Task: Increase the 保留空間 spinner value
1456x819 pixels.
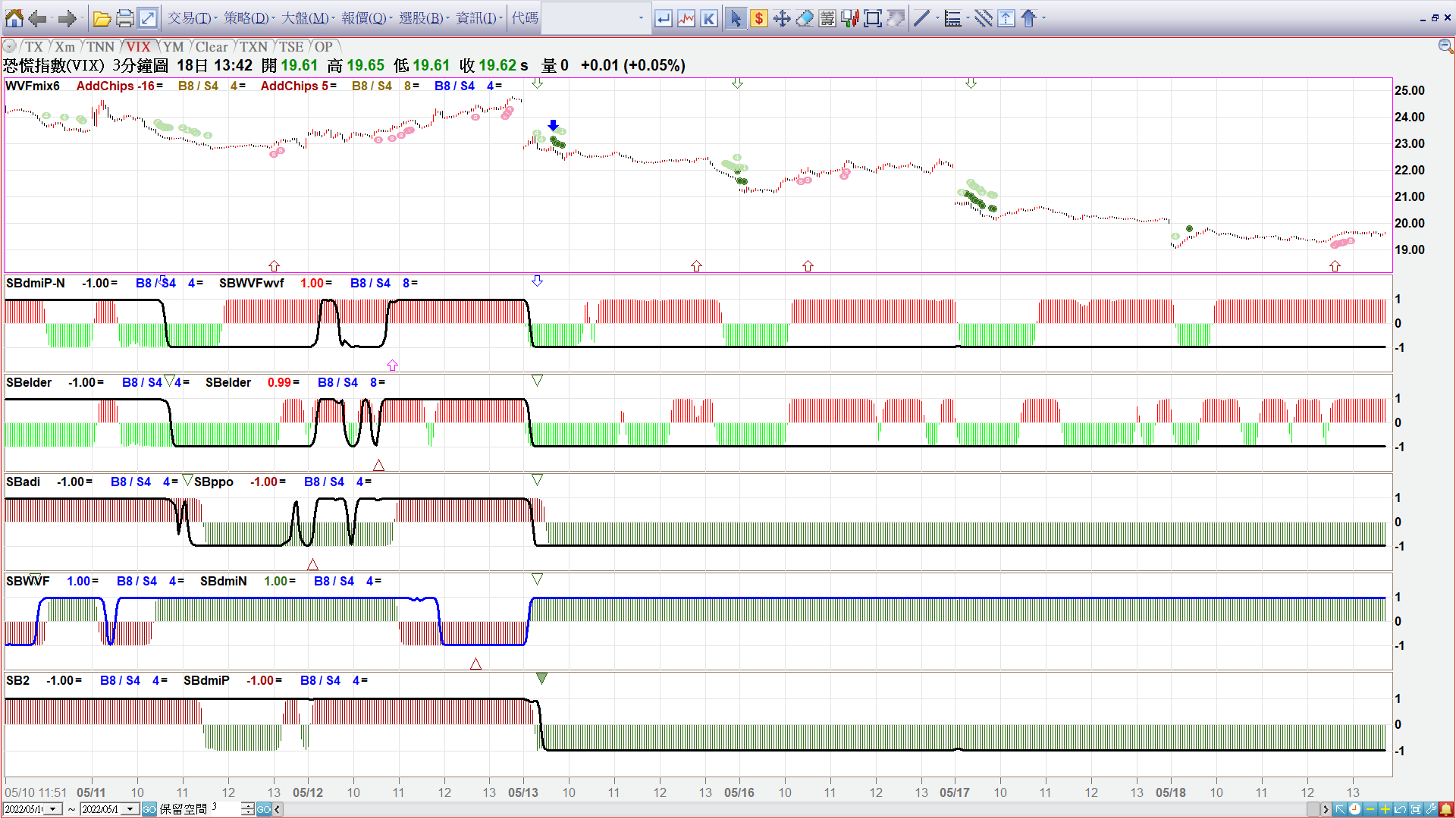Action: click(248, 805)
